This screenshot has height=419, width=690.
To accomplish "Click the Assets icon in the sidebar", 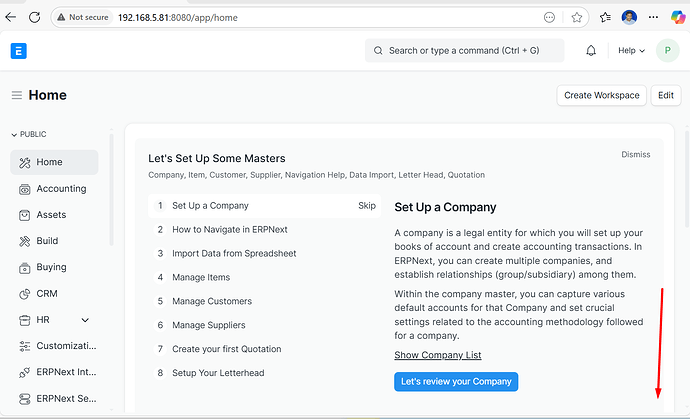I will (25, 215).
